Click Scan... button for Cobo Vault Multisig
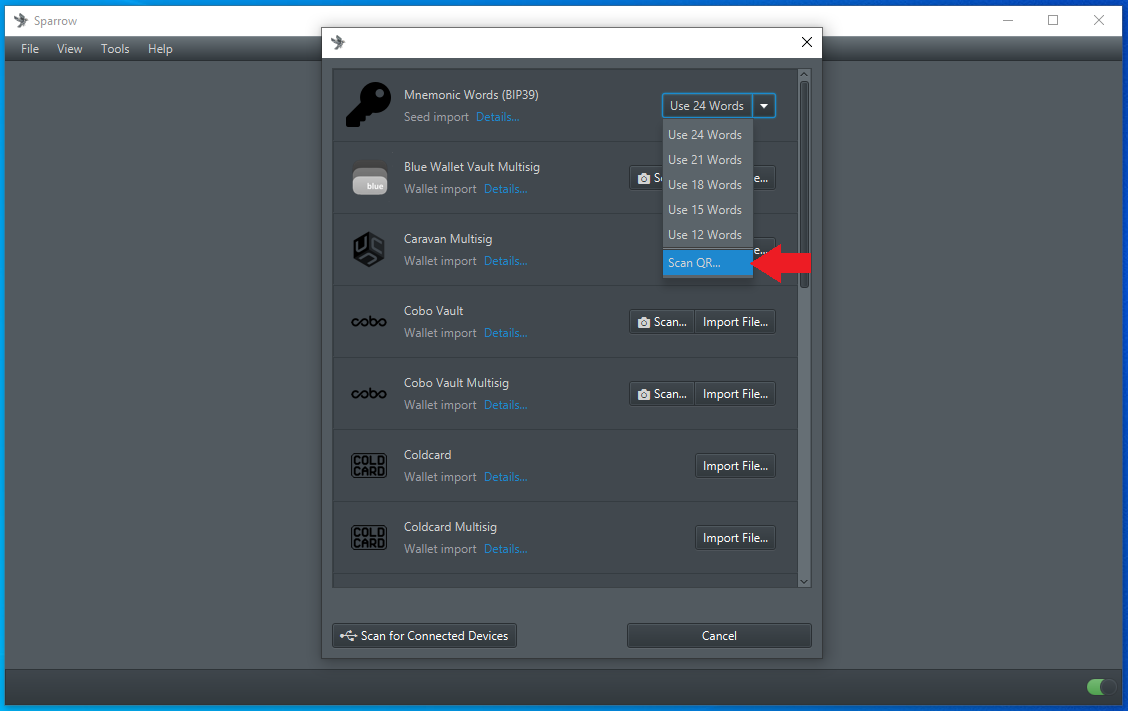1128x711 pixels. tap(662, 394)
